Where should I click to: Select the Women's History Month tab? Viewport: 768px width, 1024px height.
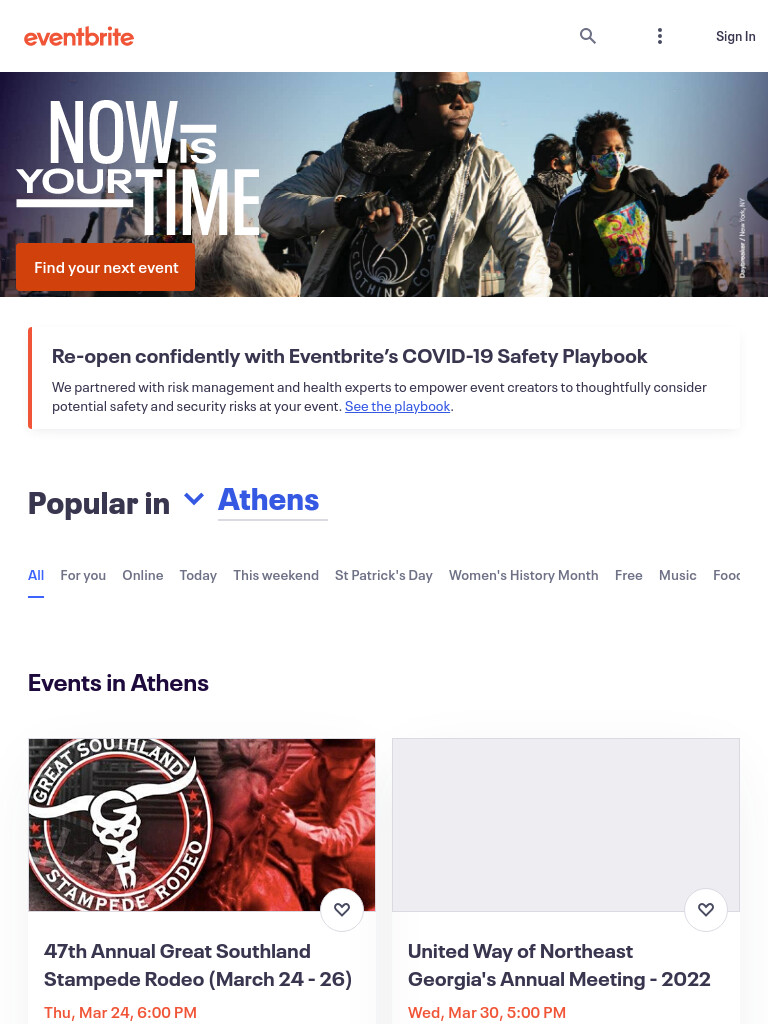click(523, 575)
